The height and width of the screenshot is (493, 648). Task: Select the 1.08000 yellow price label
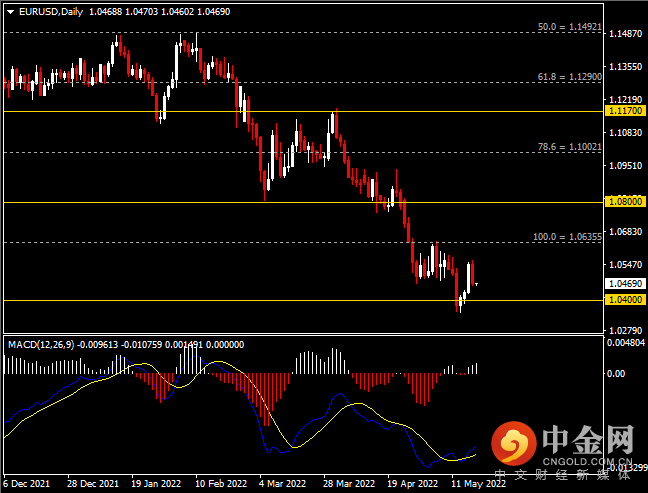click(x=625, y=202)
